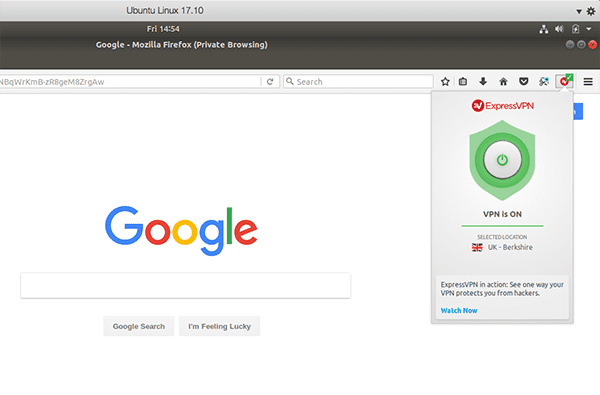Focus the Google search input box
Image resolution: width=600 pixels, height=395 pixels.
[x=186, y=286]
